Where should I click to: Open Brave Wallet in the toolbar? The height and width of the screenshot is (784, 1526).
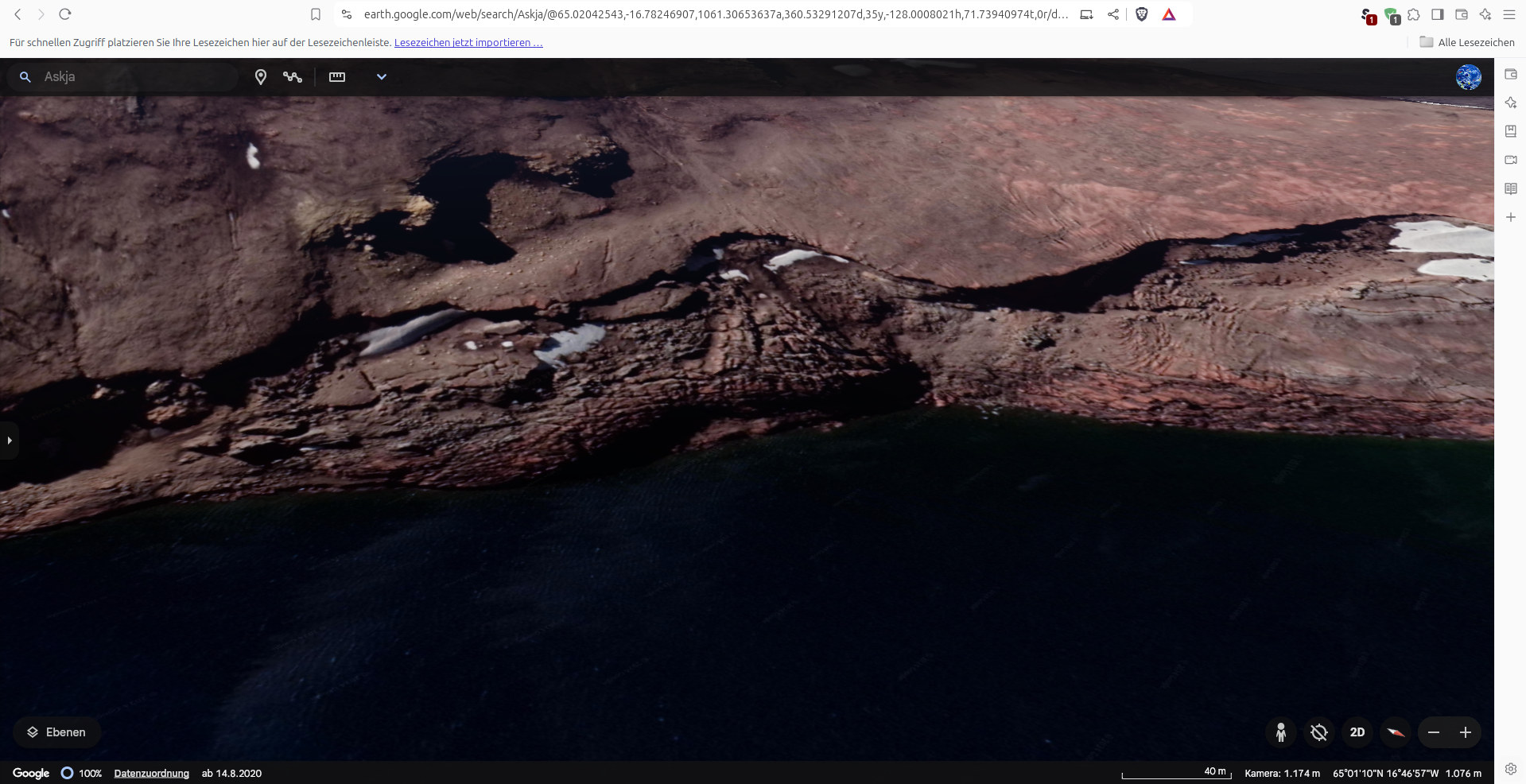[x=1462, y=14]
